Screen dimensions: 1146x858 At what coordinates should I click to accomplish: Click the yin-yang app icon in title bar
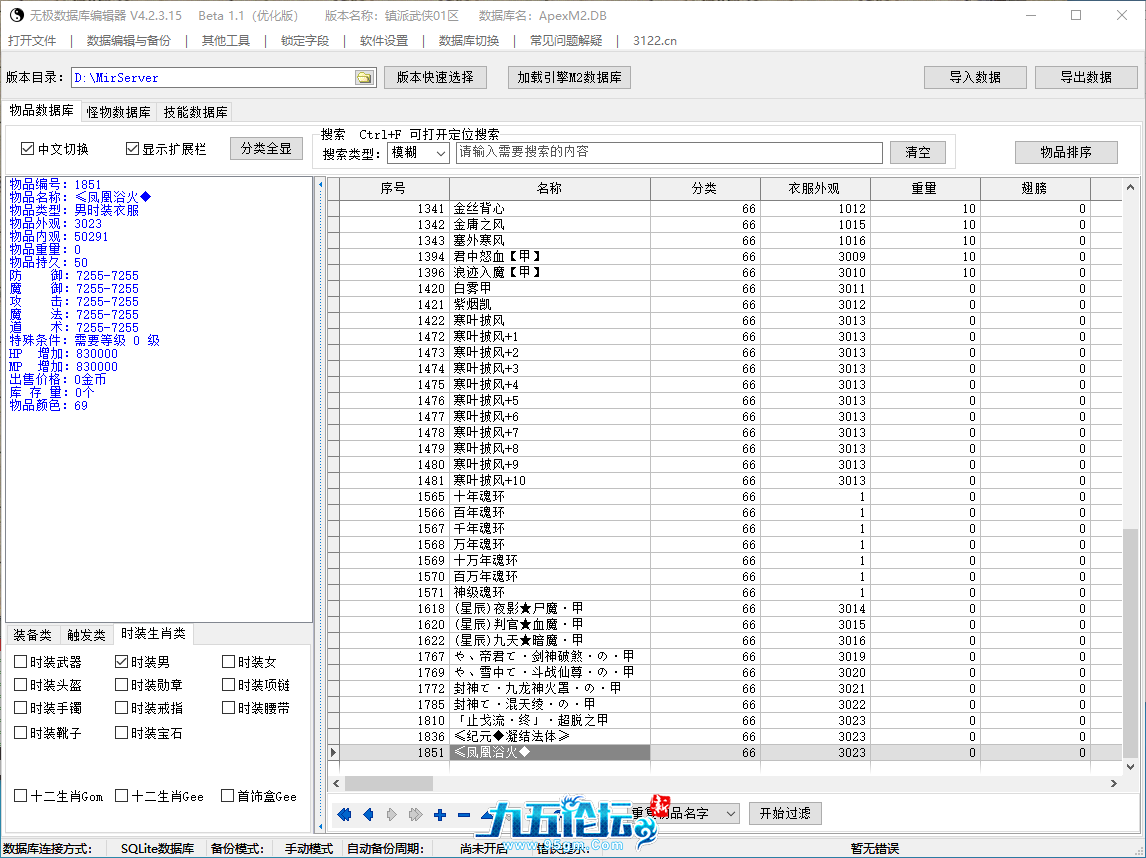(16, 15)
